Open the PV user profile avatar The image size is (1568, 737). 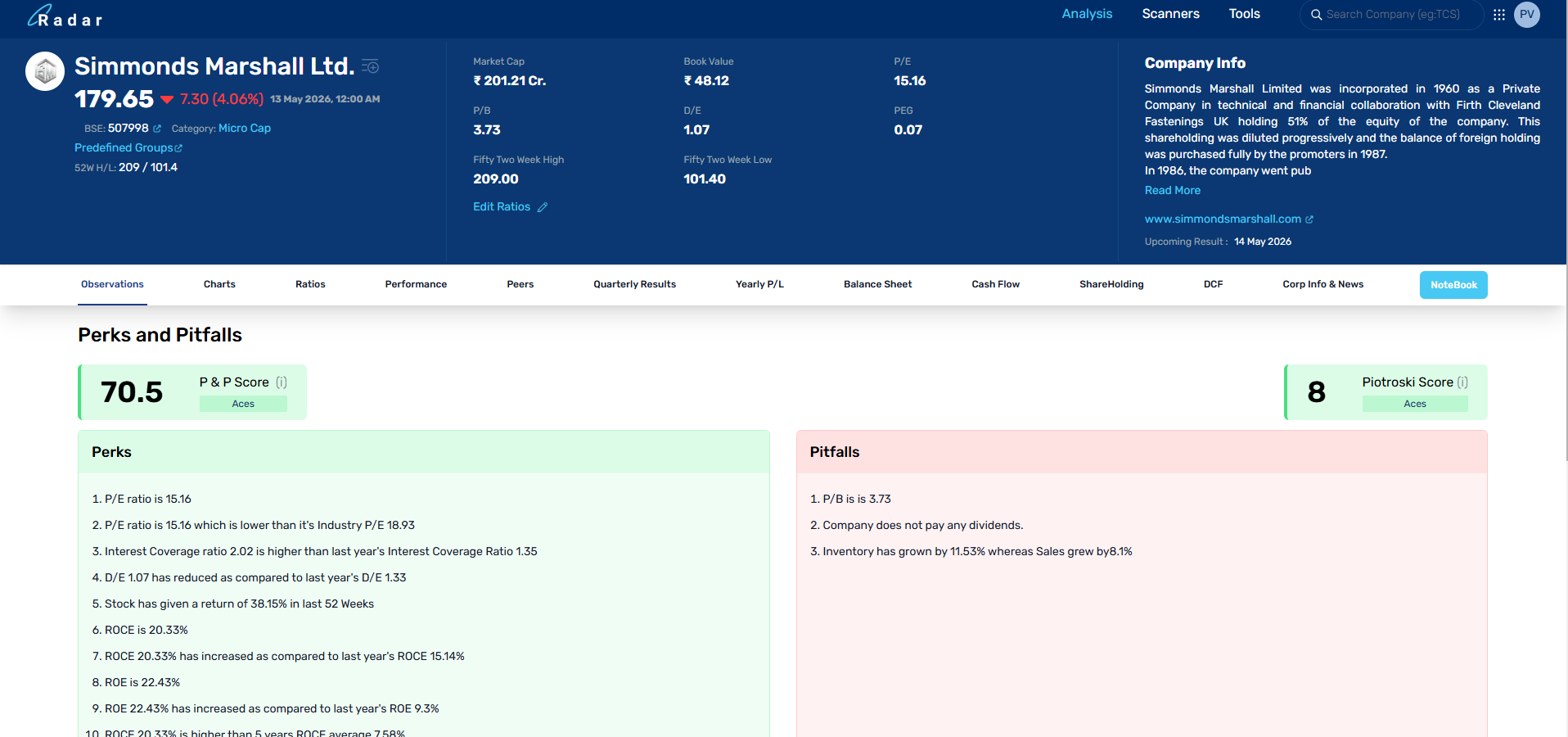[1527, 15]
